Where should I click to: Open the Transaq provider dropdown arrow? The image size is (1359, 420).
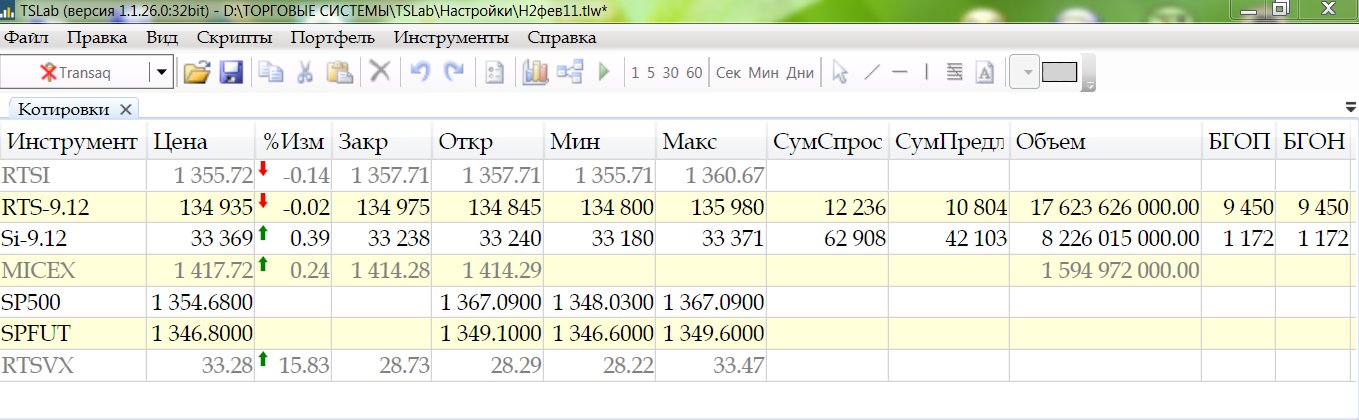click(x=161, y=72)
